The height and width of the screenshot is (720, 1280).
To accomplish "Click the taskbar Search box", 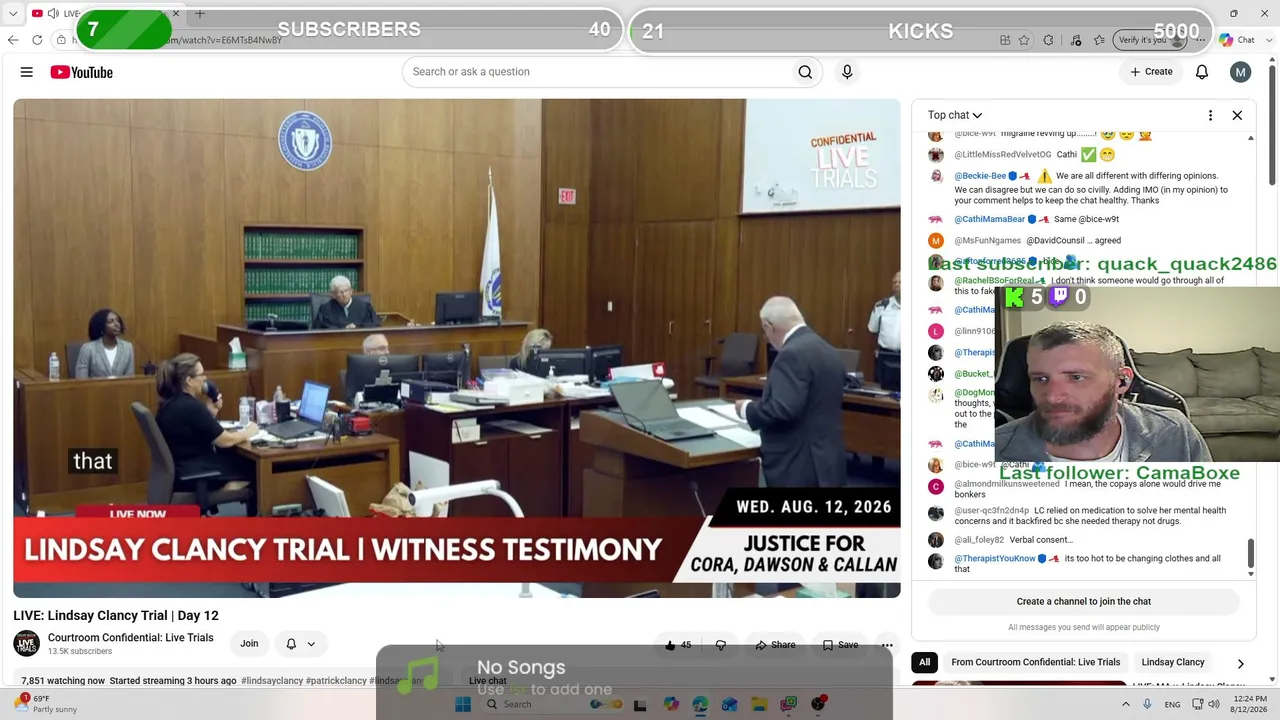I will tap(552, 704).
